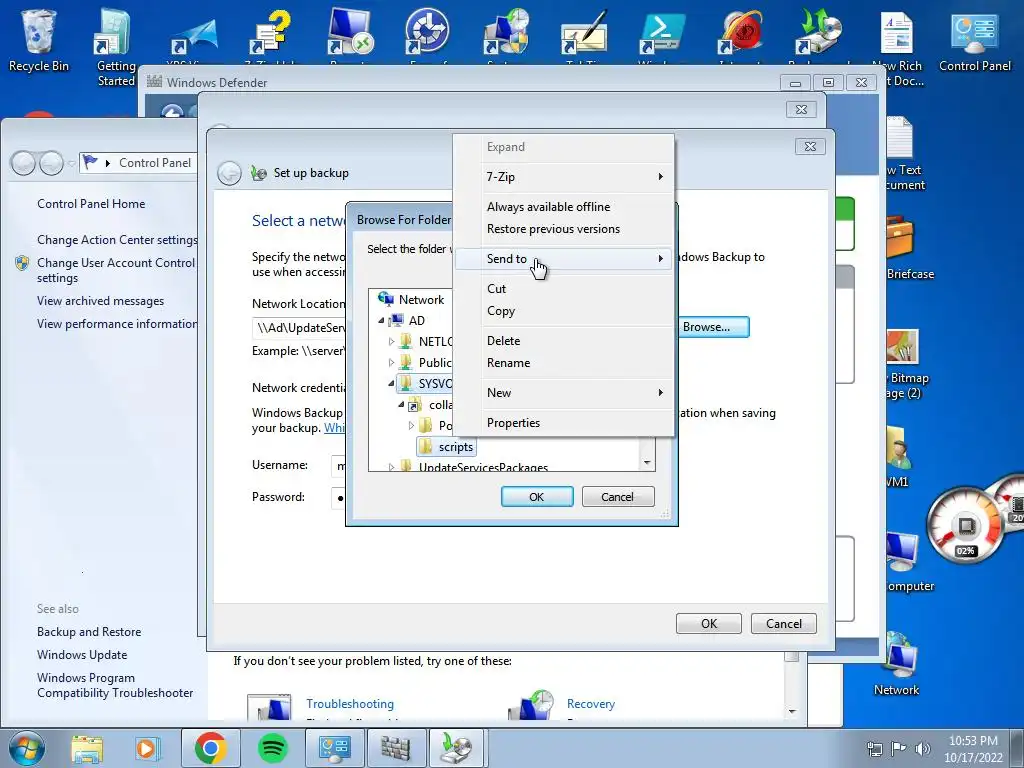
Task: Expand the UpdateServicesPackages folder node
Action: click(x=391, y=467)
